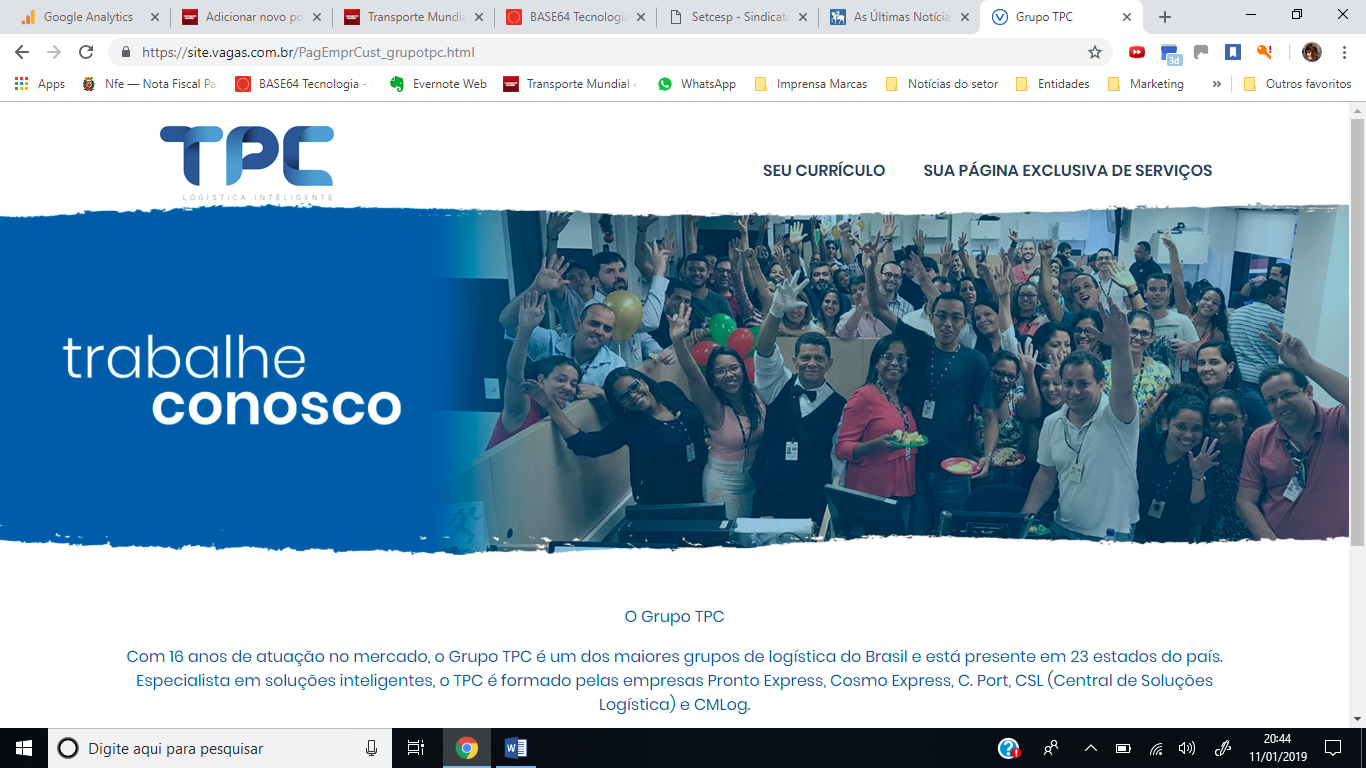Open the Marketing bookmark folder
This screenshot has height=768, width=1366.
coord(1146,84)
